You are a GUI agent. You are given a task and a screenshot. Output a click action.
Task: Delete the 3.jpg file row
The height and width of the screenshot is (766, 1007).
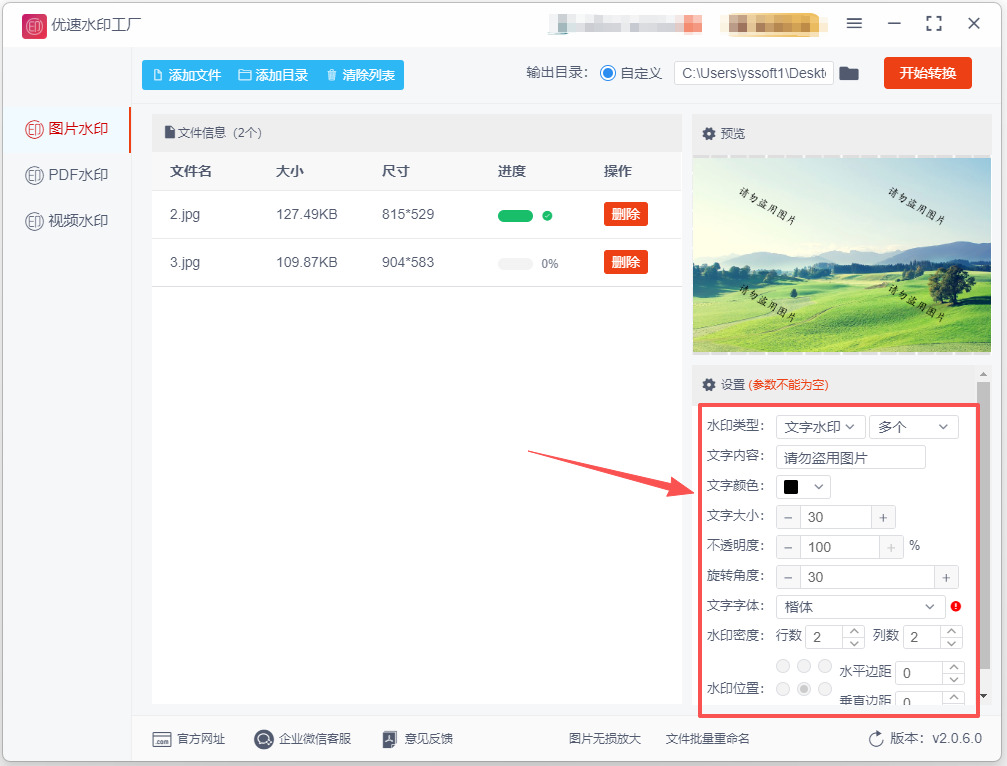626,262
